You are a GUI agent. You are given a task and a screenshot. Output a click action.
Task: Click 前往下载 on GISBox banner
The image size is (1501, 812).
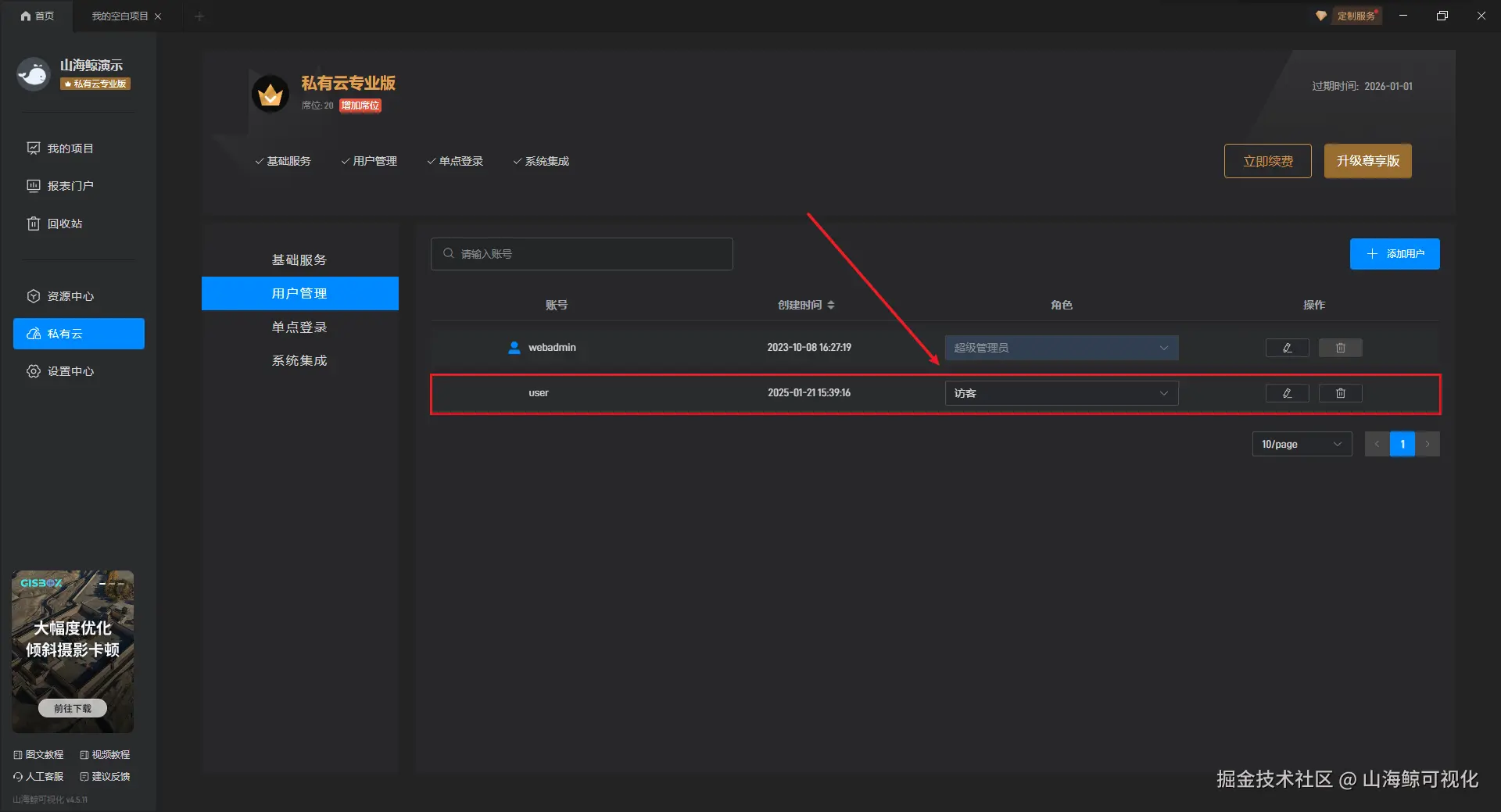pos(73,708)
